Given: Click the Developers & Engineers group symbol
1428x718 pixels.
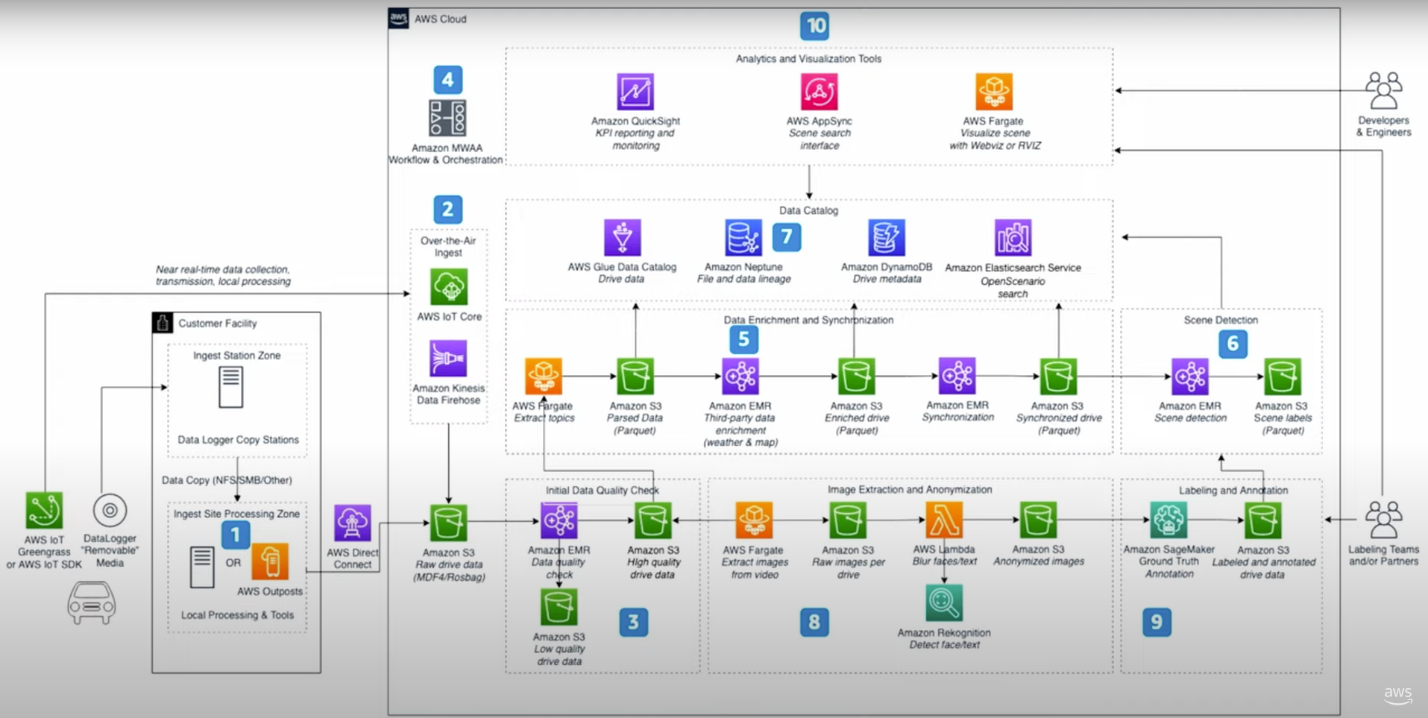Looking at the screenshot, I should tap(1383, 90).
